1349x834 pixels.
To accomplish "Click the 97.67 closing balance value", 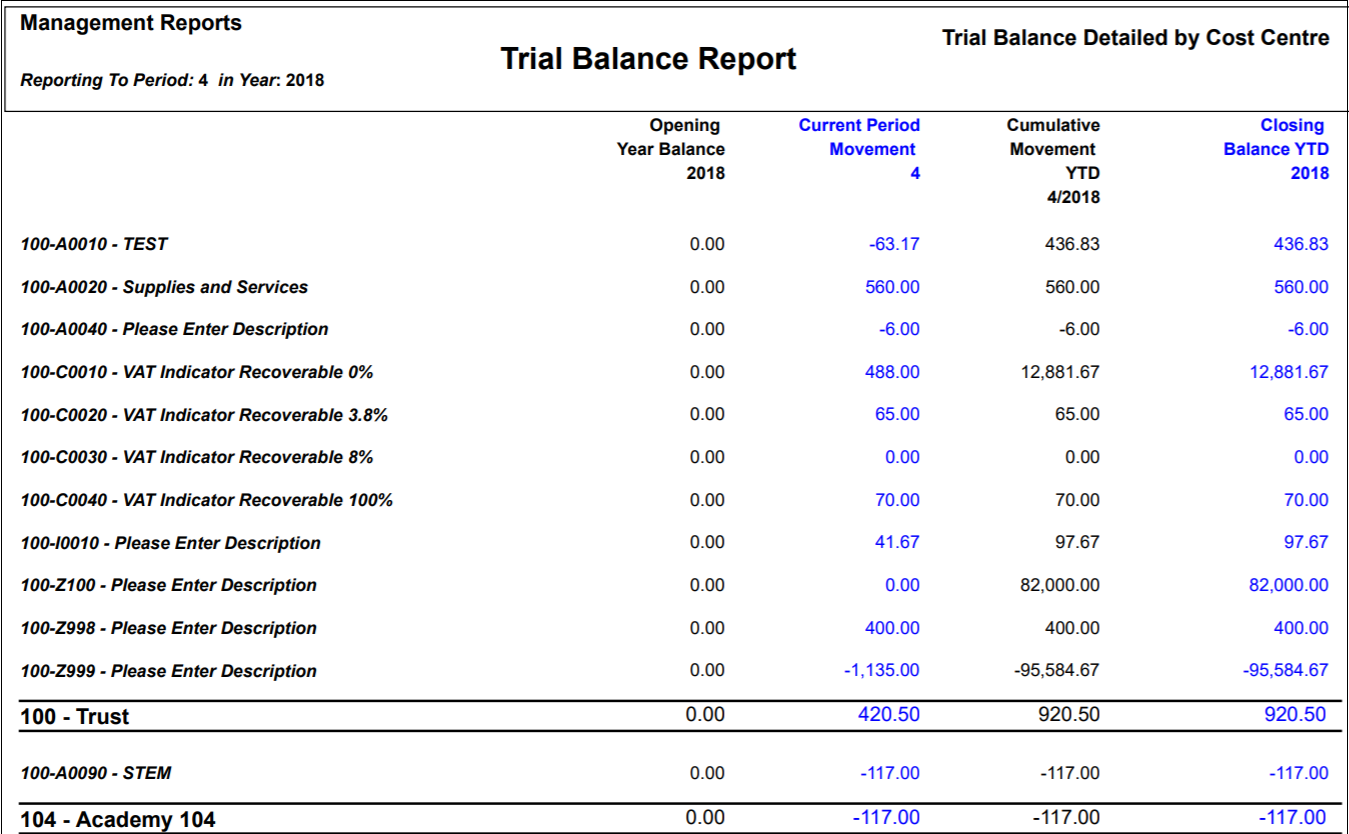I will coord(1306,542).
